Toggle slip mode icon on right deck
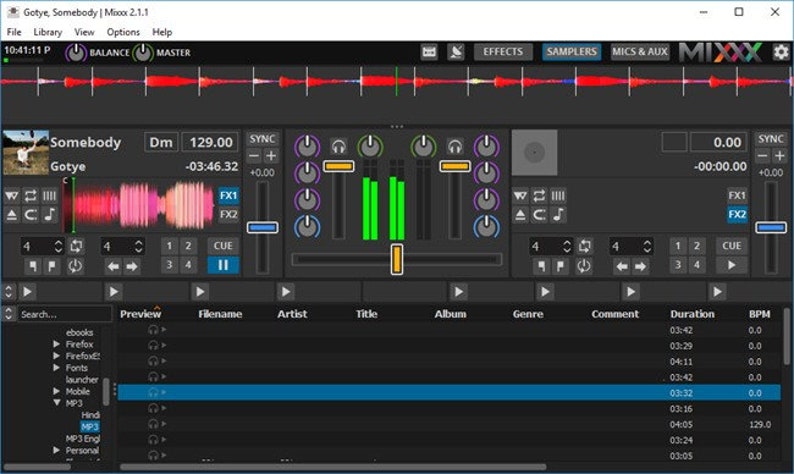This screenshot has height=474, width=794. coord(520,195)
